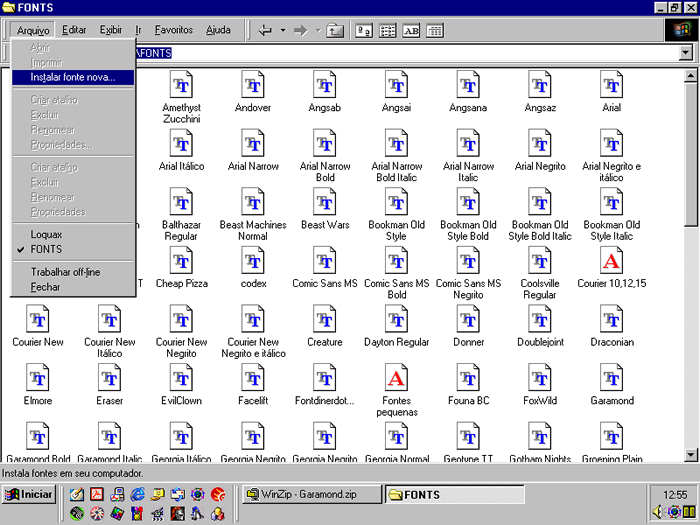Select the Dayton Regular font

point(396,319)
